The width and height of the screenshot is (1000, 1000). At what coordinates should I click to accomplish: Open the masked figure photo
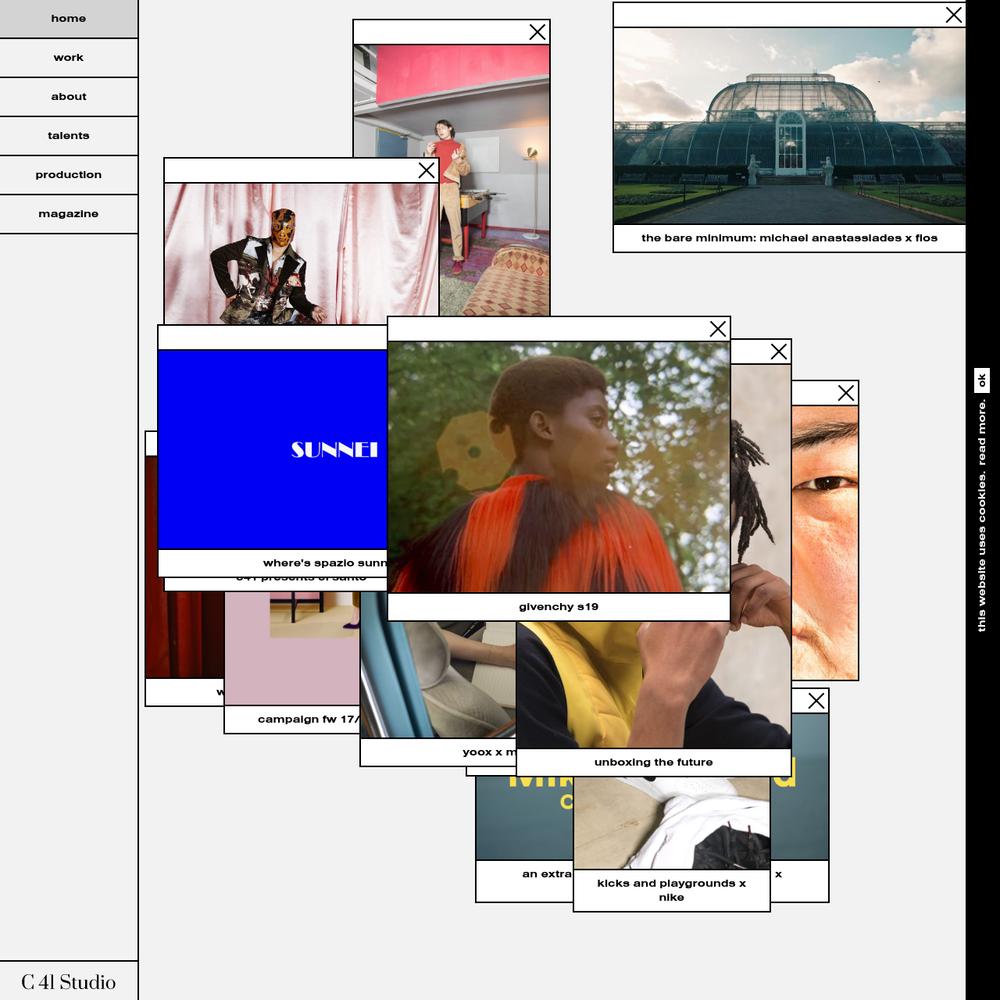(301, 254)
